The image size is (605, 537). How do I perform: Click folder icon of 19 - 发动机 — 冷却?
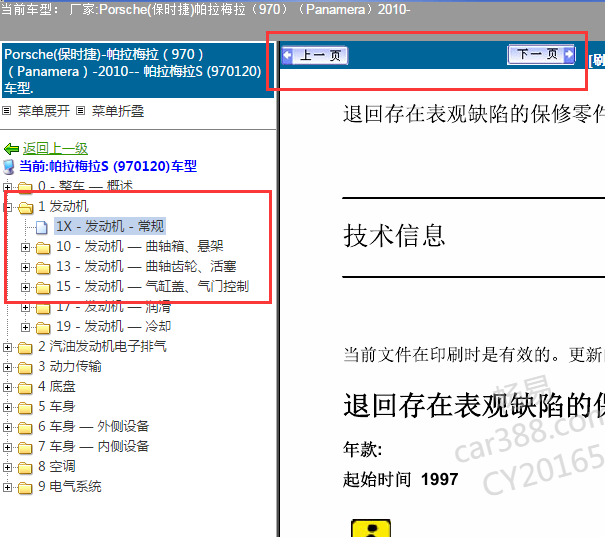(x=43, y=328)
